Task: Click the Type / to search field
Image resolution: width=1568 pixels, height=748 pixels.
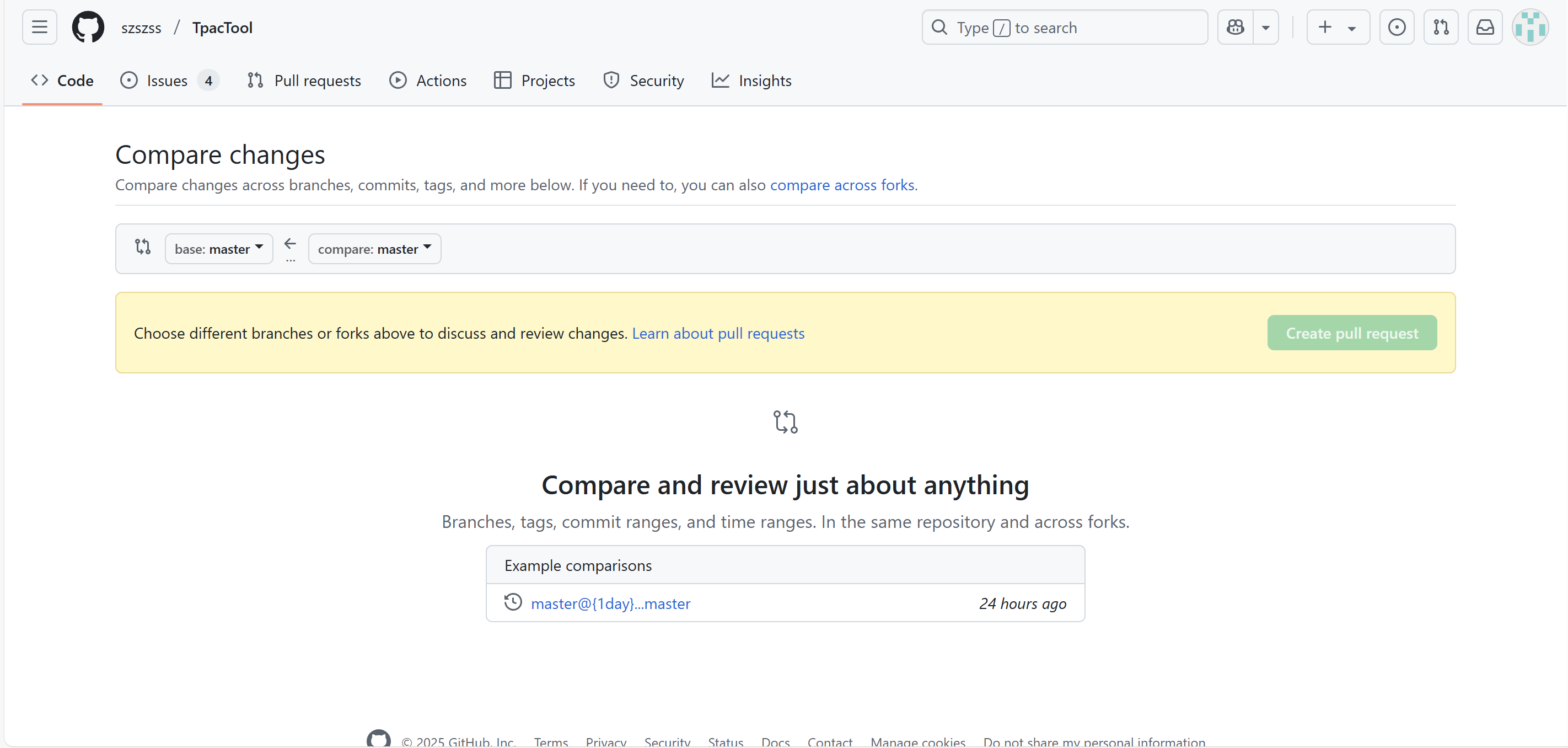Action: tap(1065, 28)
